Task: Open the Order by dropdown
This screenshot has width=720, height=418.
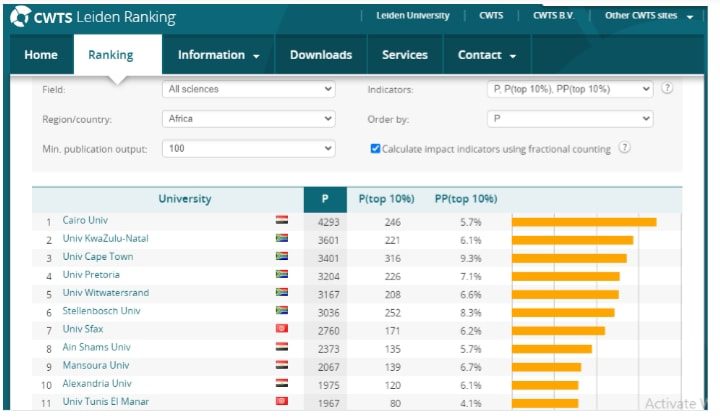Action: point(570,119)
